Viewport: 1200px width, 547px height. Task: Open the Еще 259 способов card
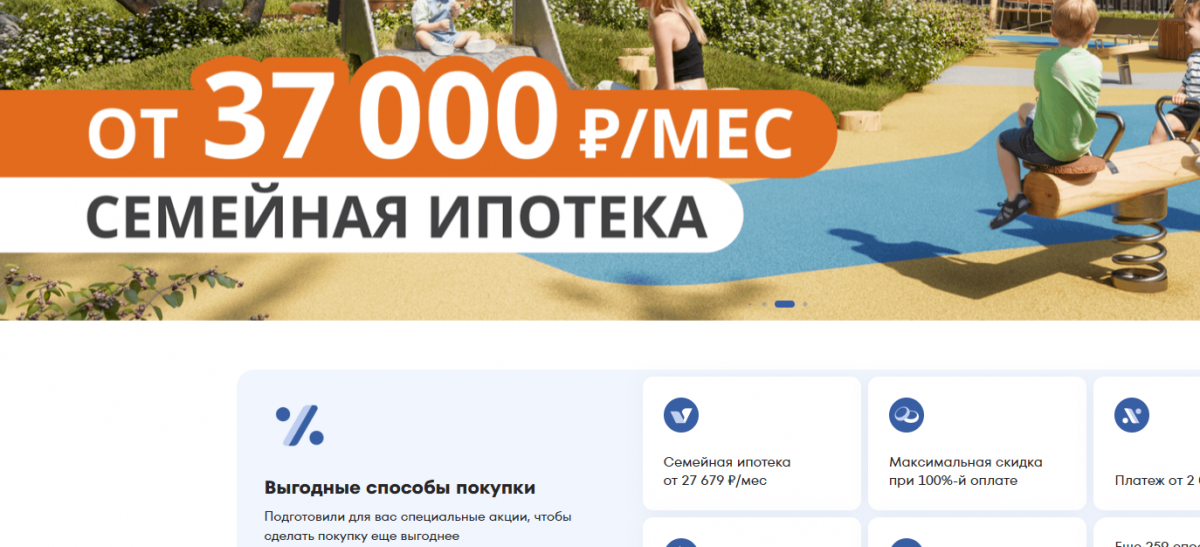click(1146, 532)
